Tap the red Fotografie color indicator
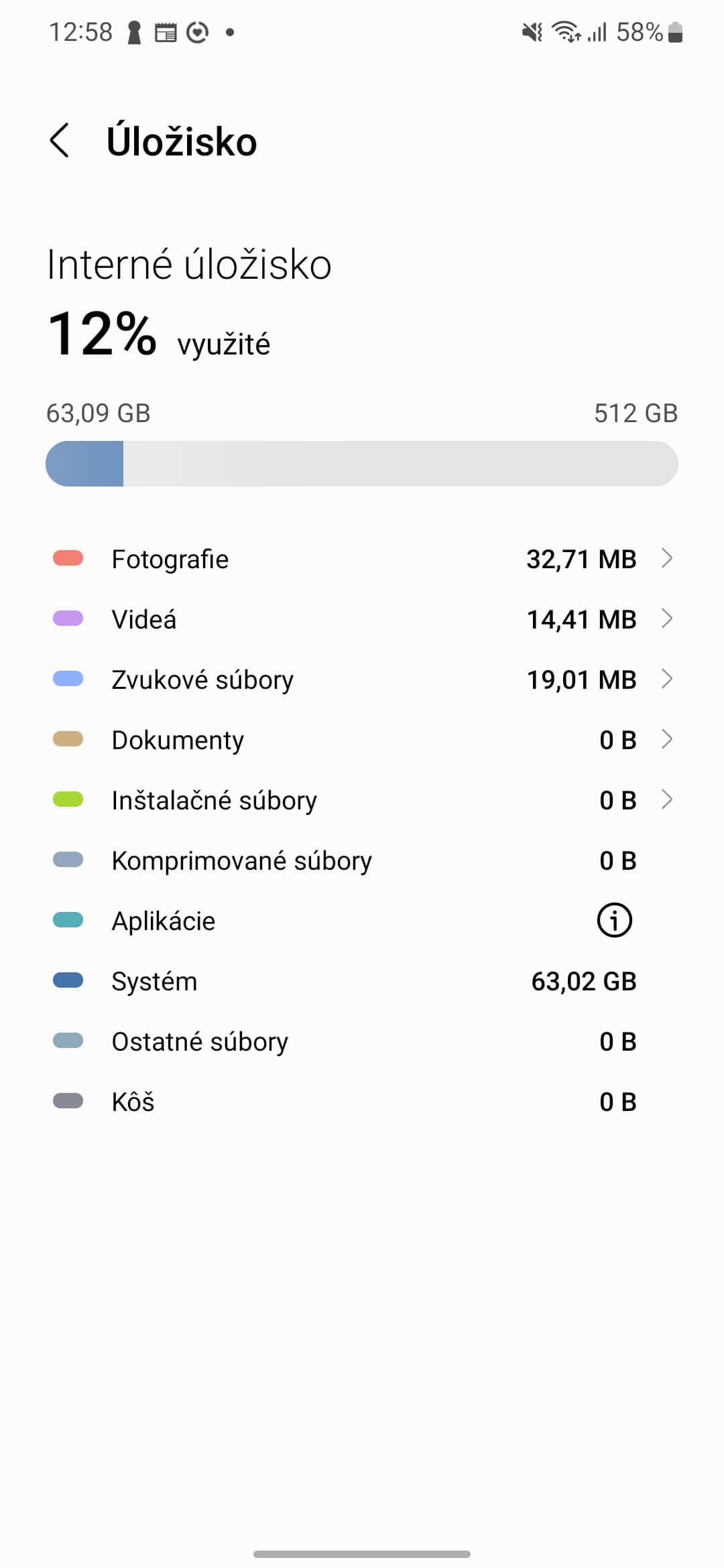The width and height of the screenshot is (724, 1568). [68, 558]
